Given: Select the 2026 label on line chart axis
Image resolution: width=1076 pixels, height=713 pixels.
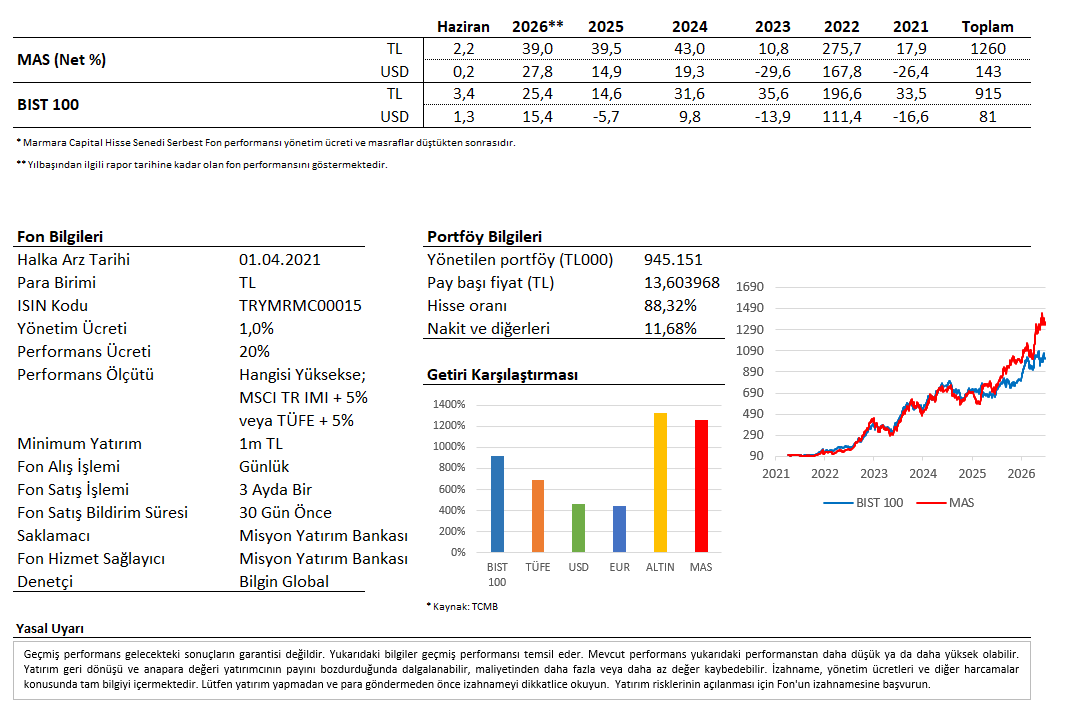Looking at the screenshot, I should pos(1020,474).
